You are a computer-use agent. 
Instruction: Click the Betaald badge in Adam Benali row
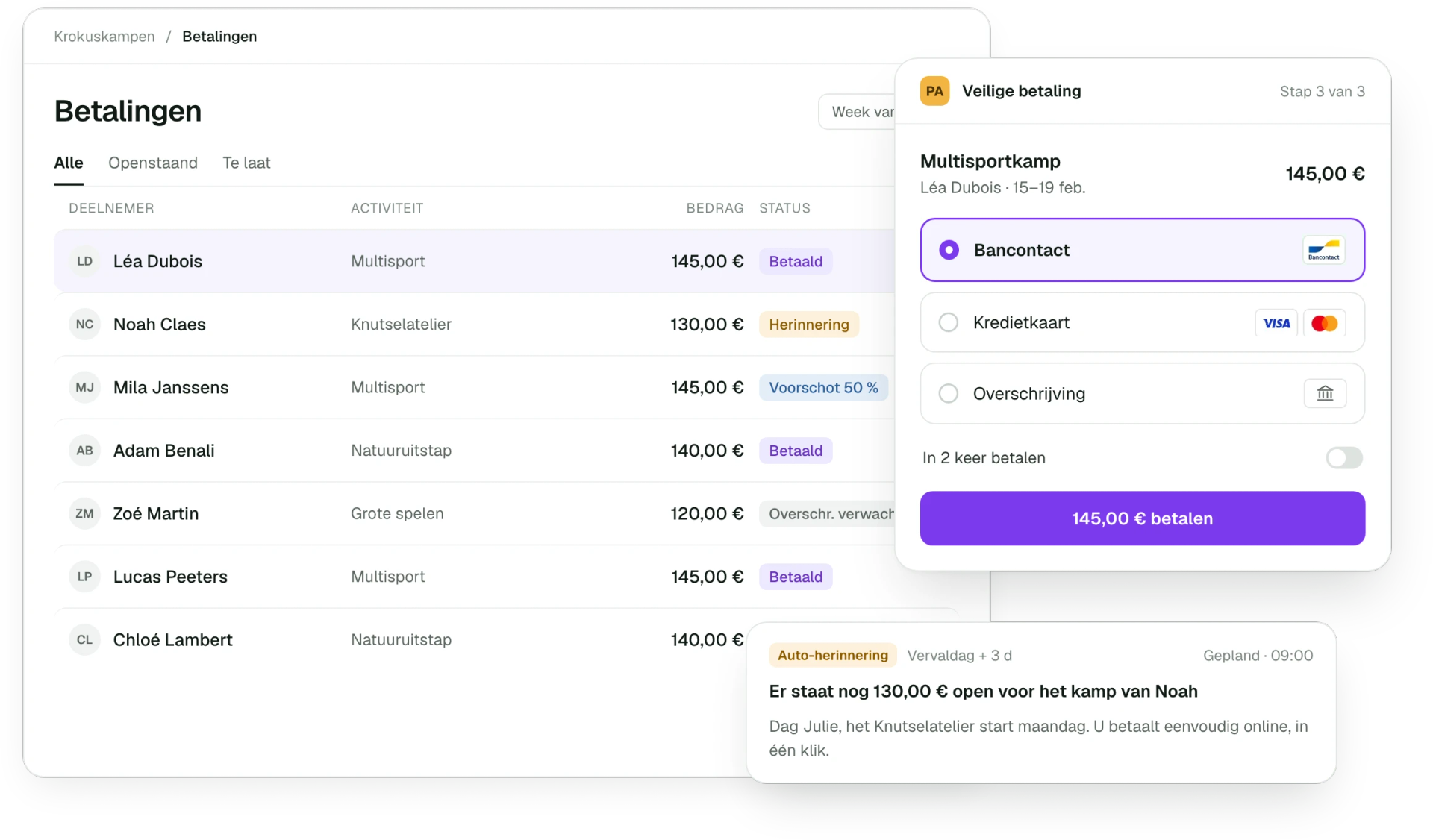[796, 451]
